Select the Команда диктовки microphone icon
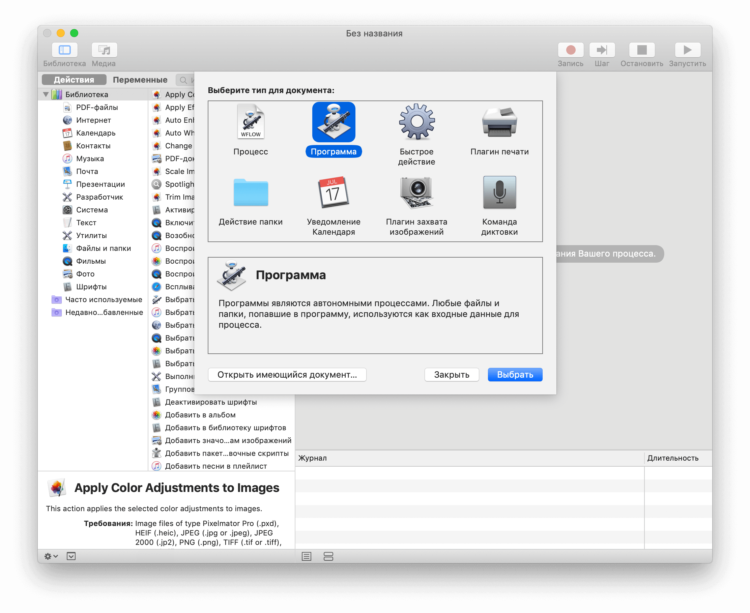 point(499,192)
